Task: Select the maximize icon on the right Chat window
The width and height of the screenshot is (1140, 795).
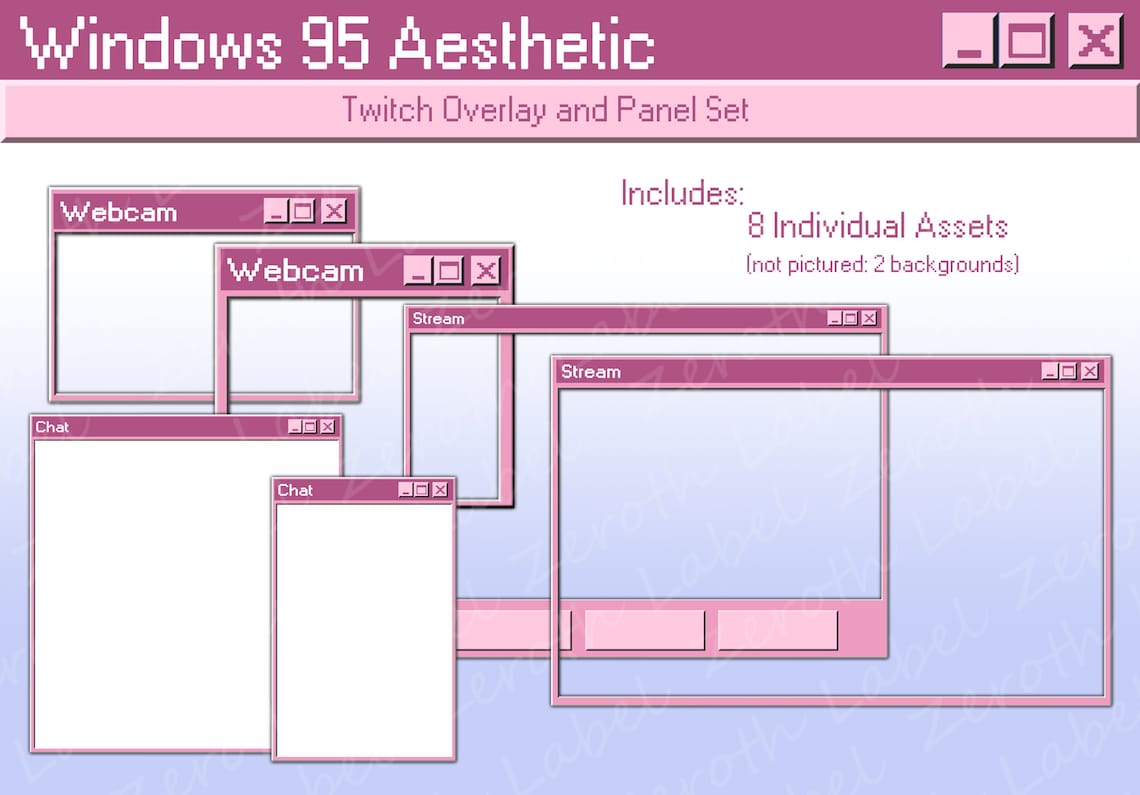Action: pyautogui.click(x=421, y=490)
